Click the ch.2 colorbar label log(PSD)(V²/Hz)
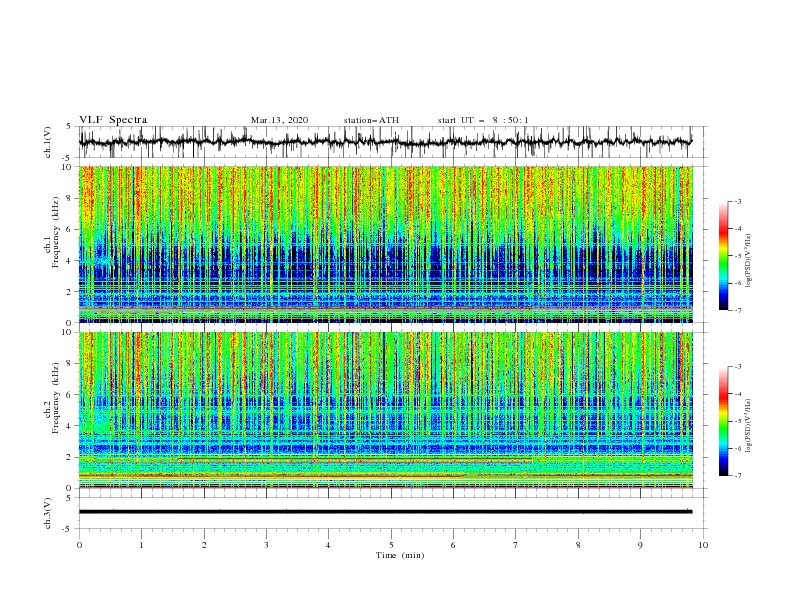The image size is (792, 612). [749, 425]
